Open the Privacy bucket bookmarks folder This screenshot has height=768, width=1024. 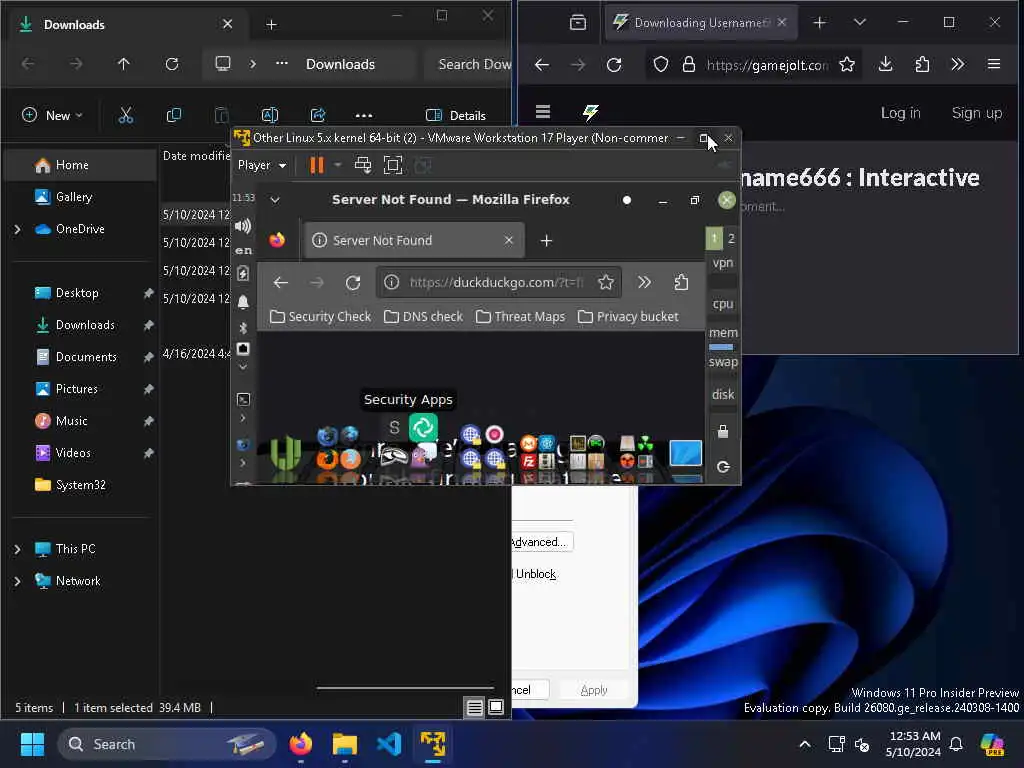click(628, 317)
